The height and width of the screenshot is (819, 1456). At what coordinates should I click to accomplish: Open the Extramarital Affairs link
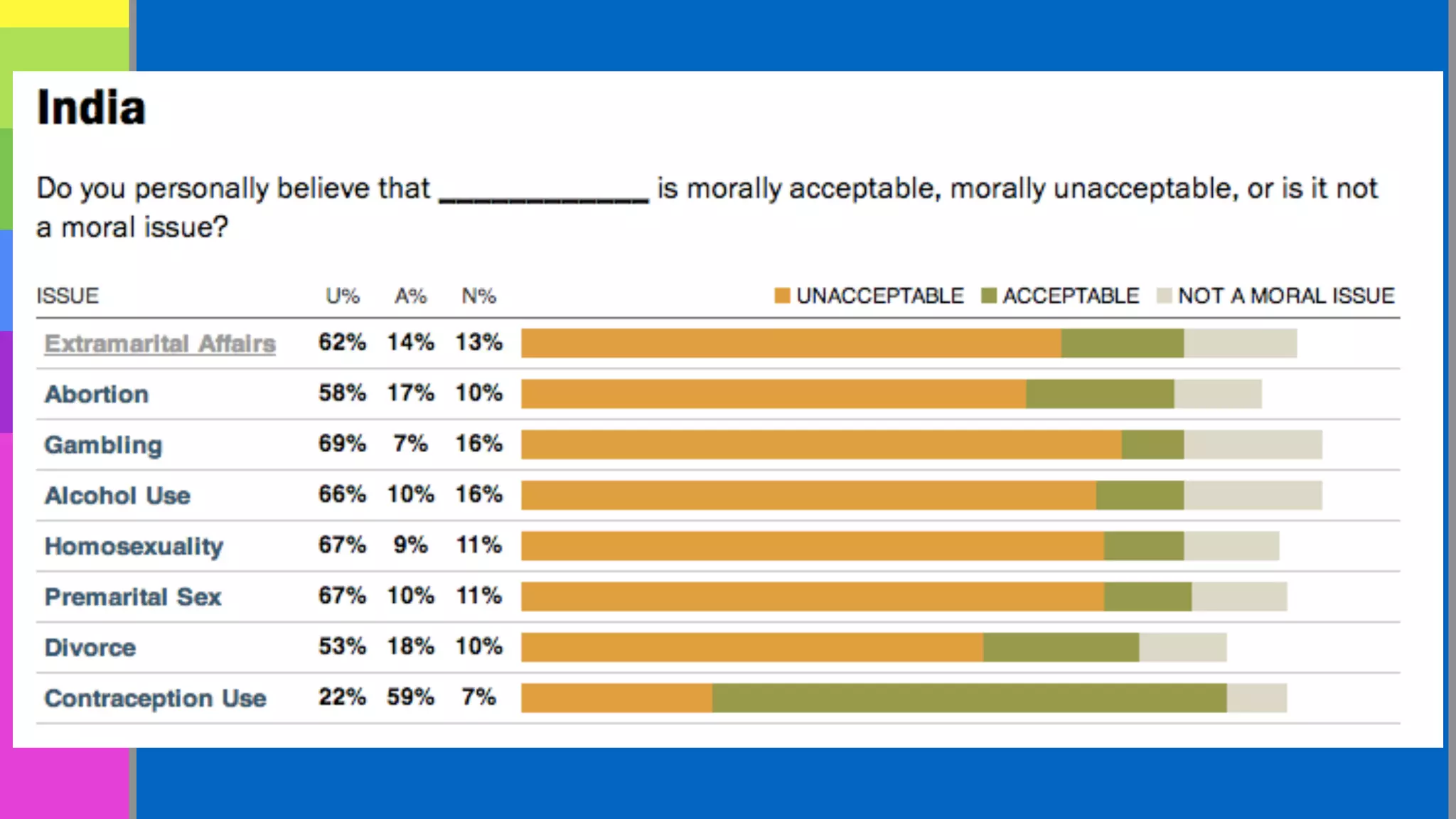(x=159, y=343)
